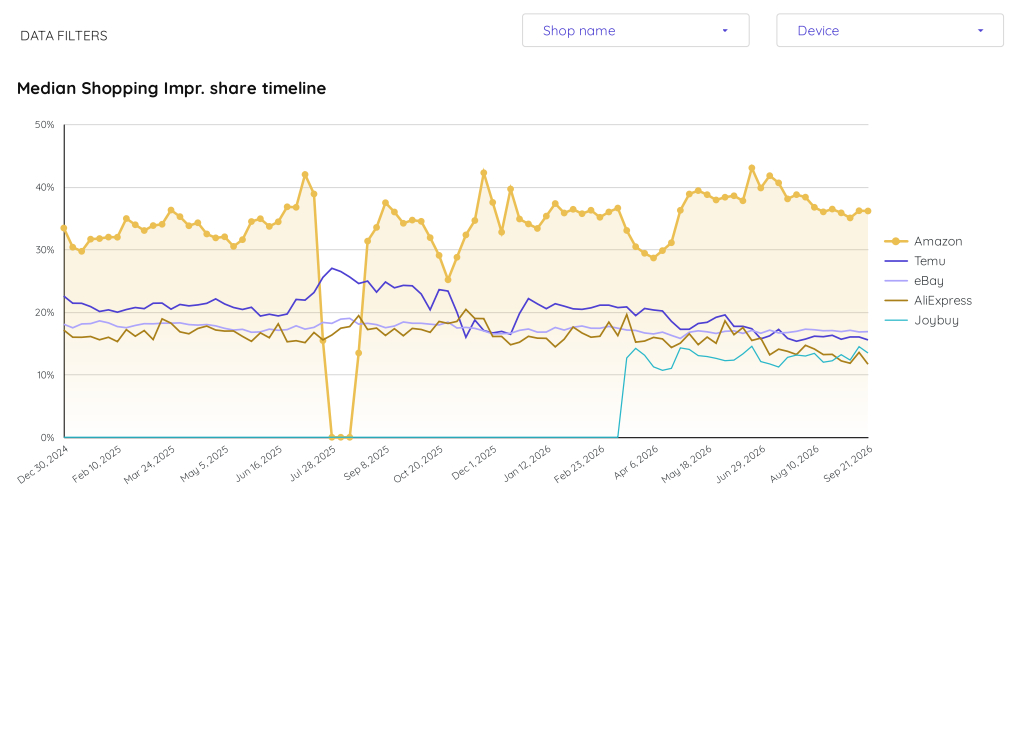
Task: Click the Jan 12, 2026 axis label
Action: pos(527,464)
